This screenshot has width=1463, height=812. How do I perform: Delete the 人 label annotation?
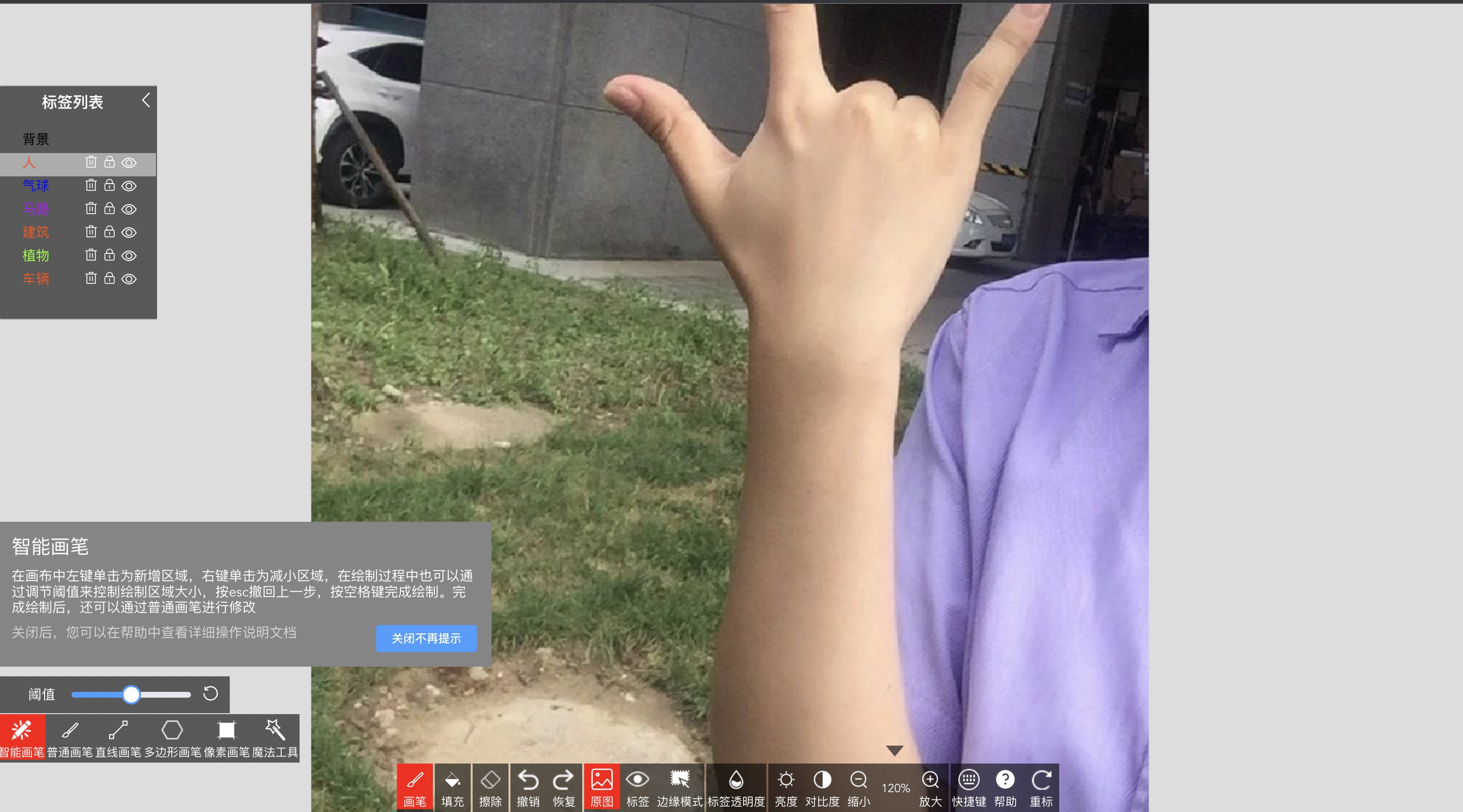(x=91, y=162)
